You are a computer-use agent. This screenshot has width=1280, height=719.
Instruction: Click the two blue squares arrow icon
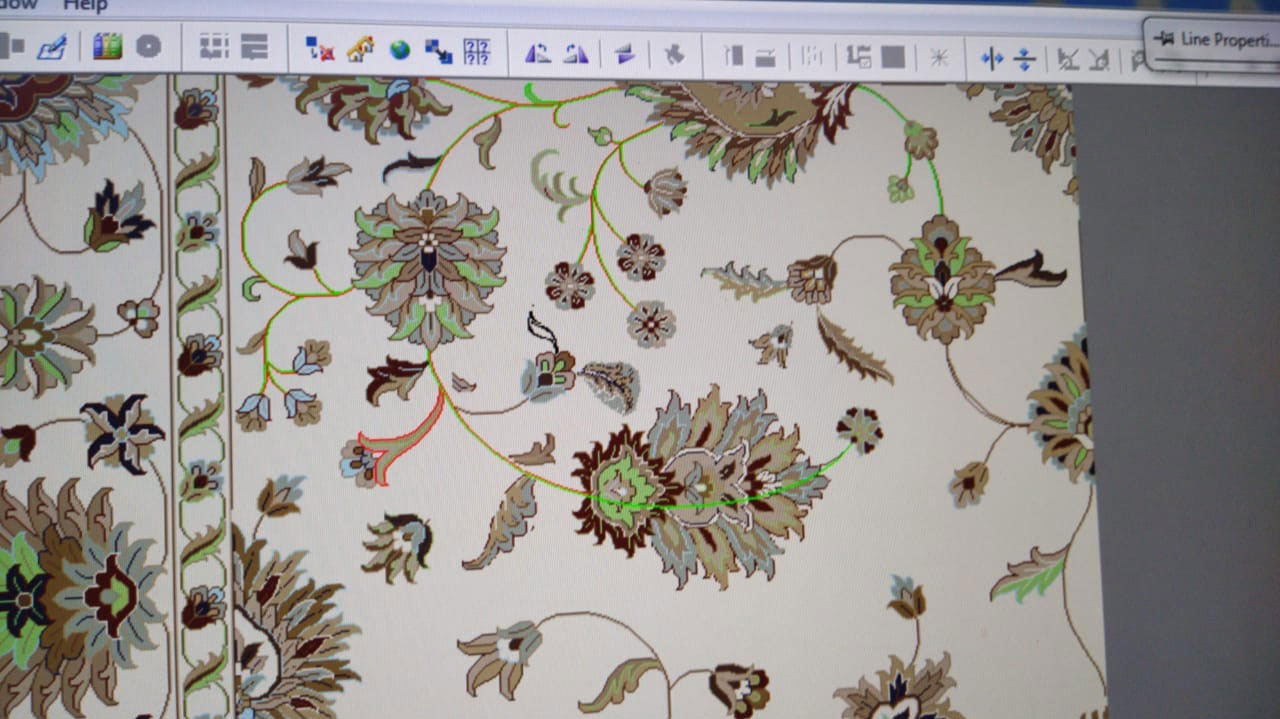point(438,51)
